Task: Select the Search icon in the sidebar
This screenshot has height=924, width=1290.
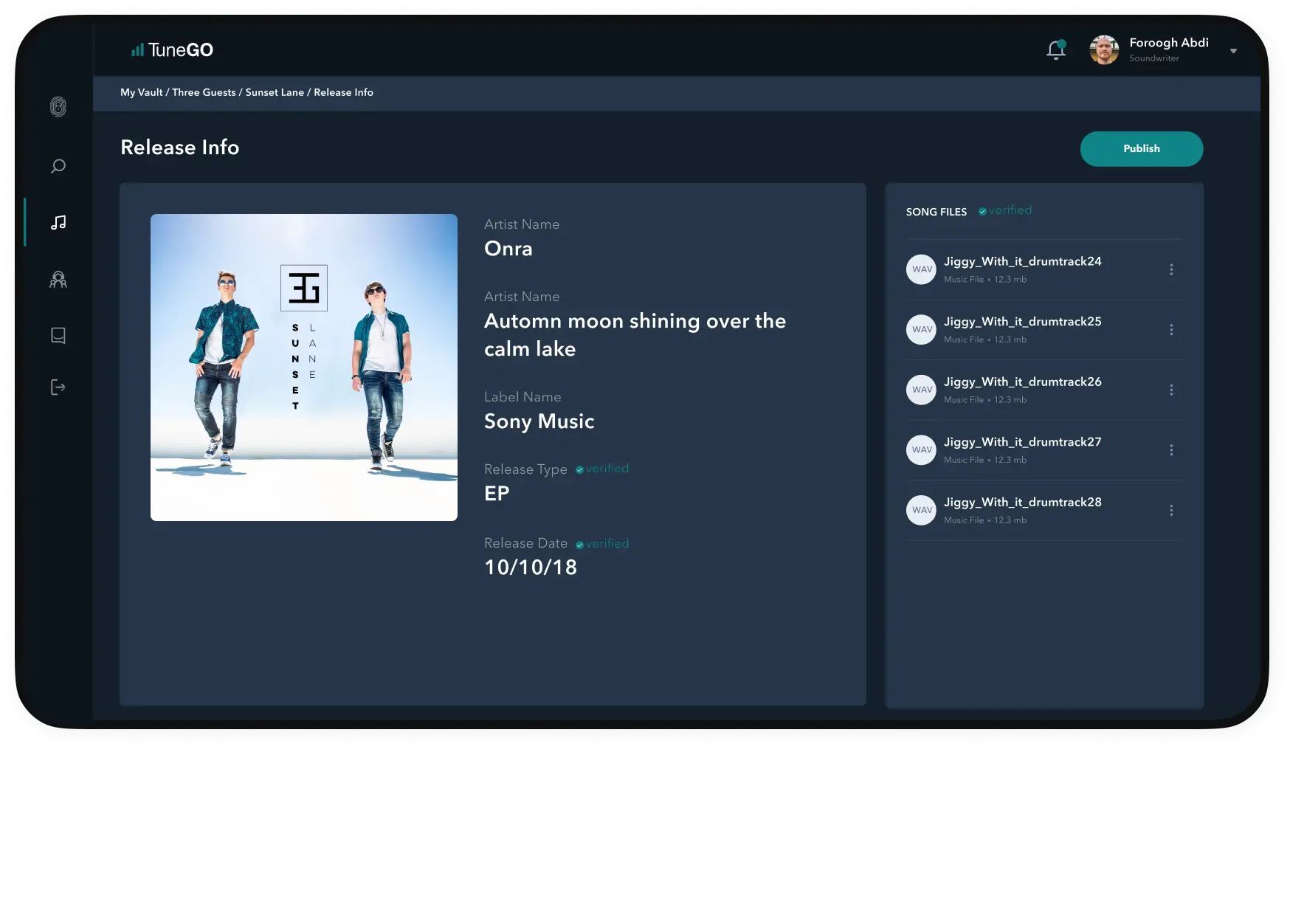Action: 58,166
